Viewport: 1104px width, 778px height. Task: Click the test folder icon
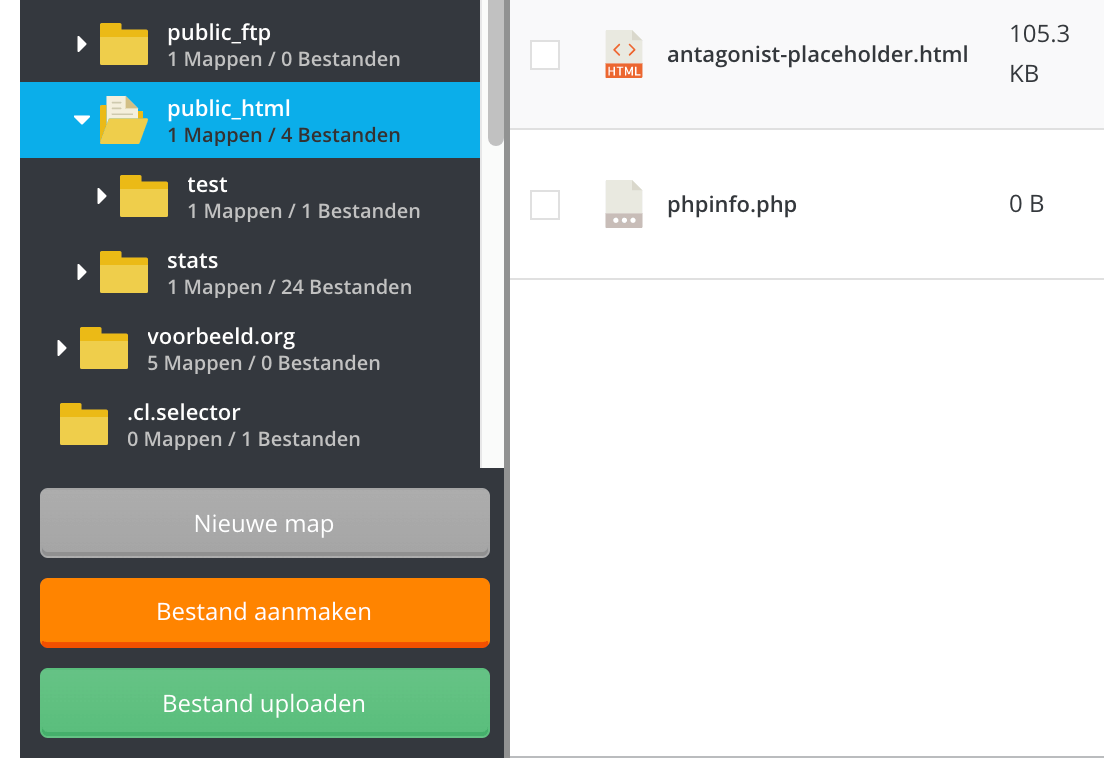(143, 194)
